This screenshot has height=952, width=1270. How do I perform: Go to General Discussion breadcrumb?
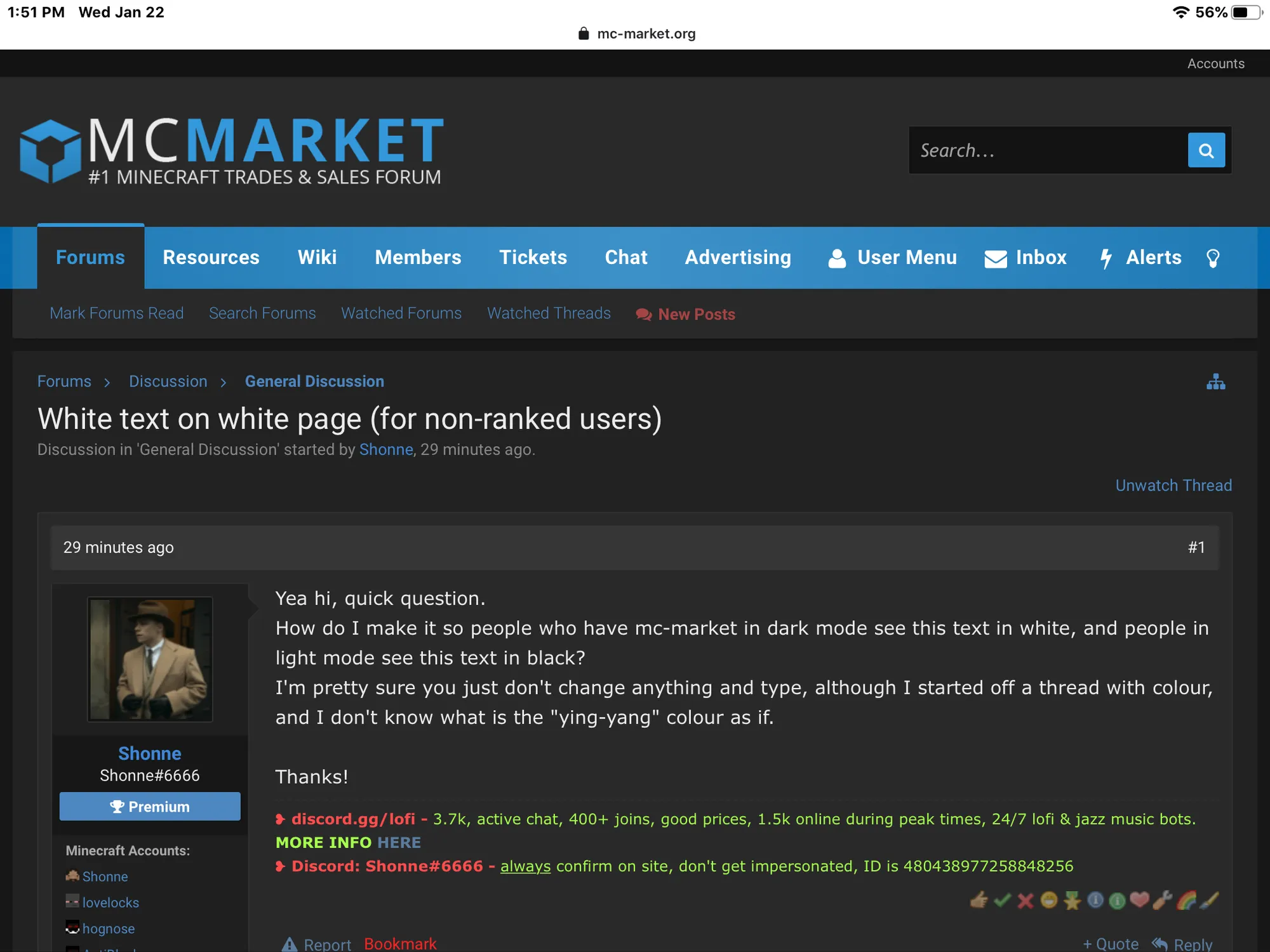[x=314, y=381]
